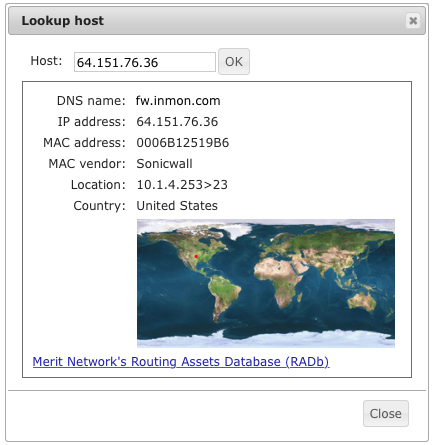Click the world map image

pyautogui.click(x=266, y=283)
